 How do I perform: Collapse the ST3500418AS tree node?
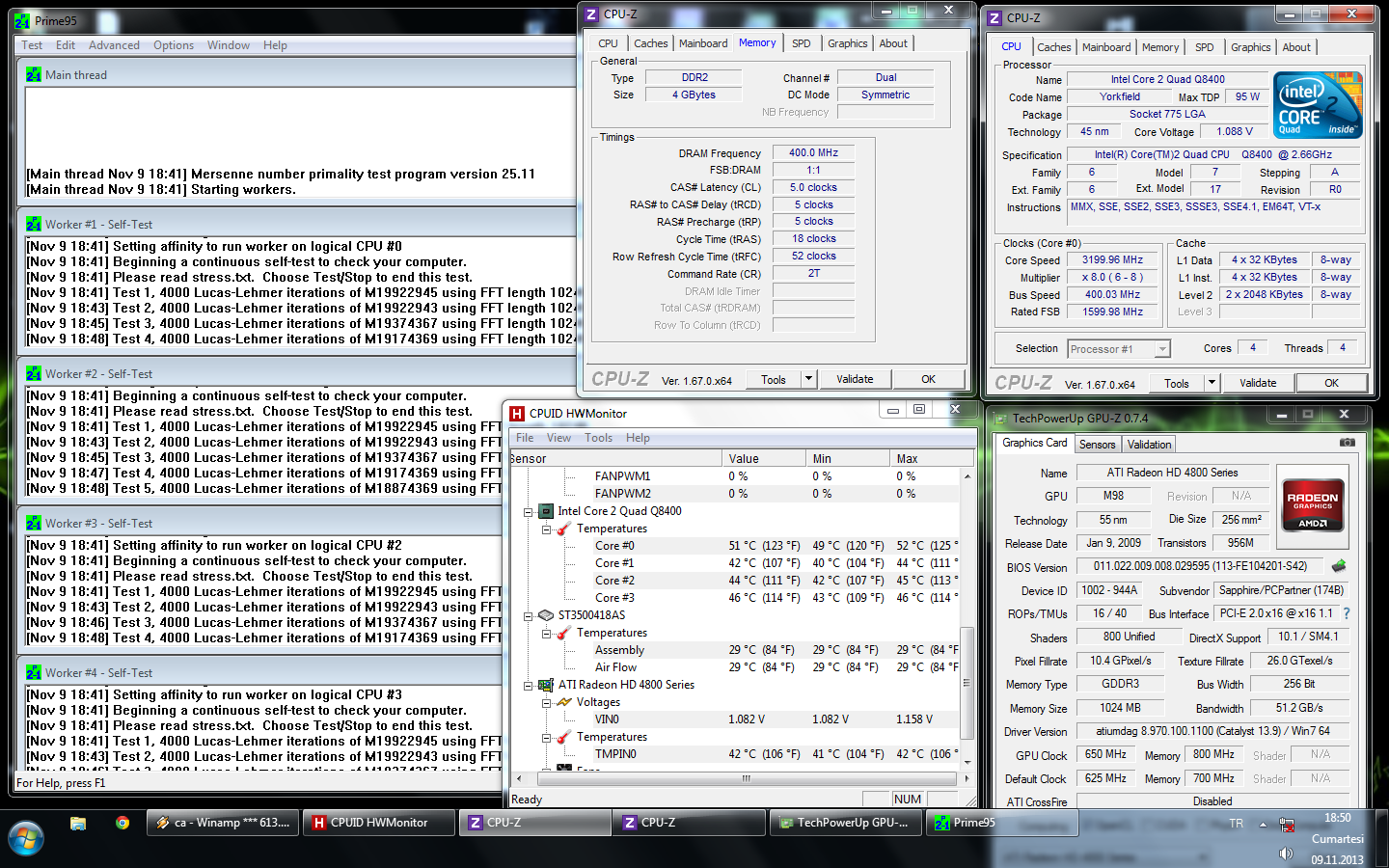point(529,616)
